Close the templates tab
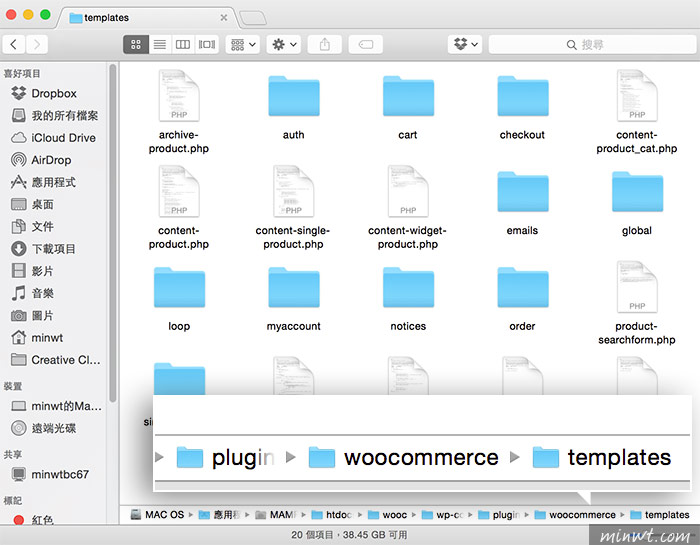This screenshot has height=545, width=700. 224,18
